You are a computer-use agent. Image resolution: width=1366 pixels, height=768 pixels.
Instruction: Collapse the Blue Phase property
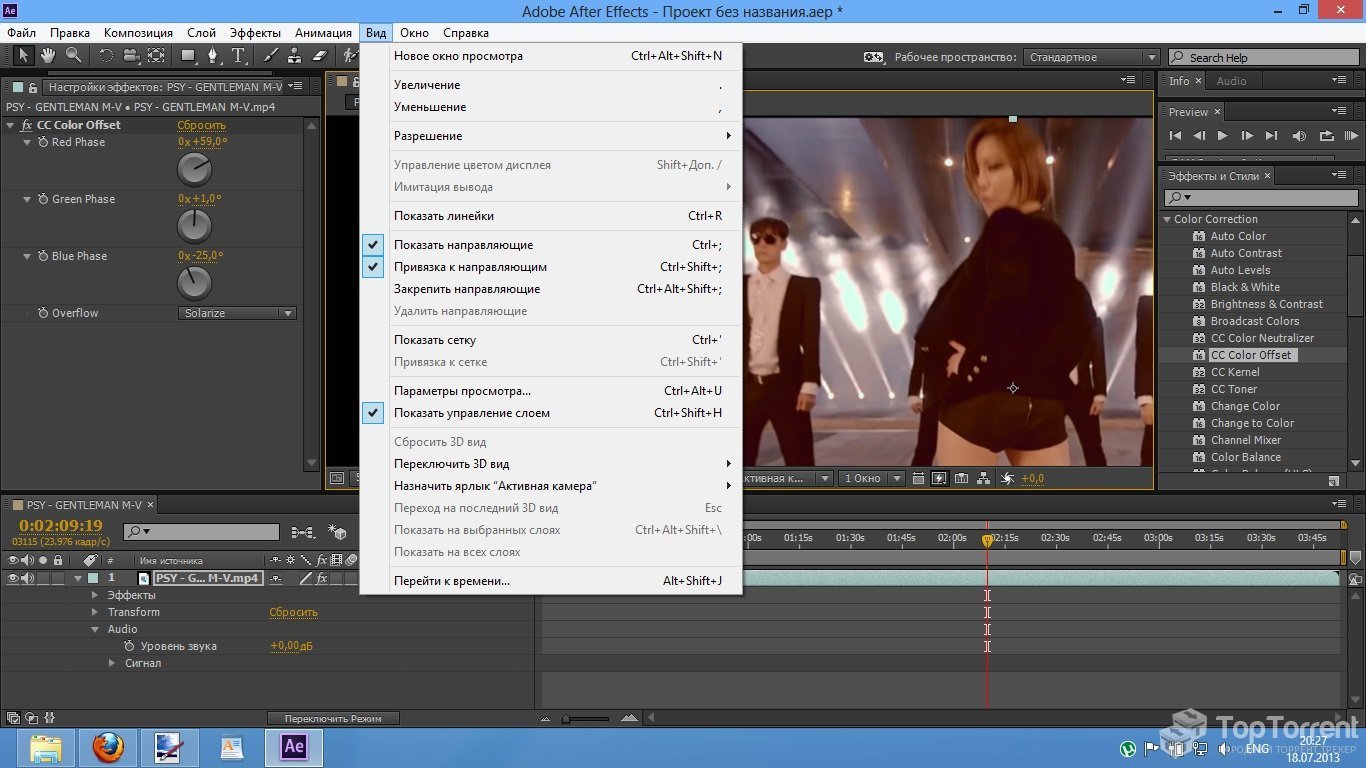[x=27, y=256]
